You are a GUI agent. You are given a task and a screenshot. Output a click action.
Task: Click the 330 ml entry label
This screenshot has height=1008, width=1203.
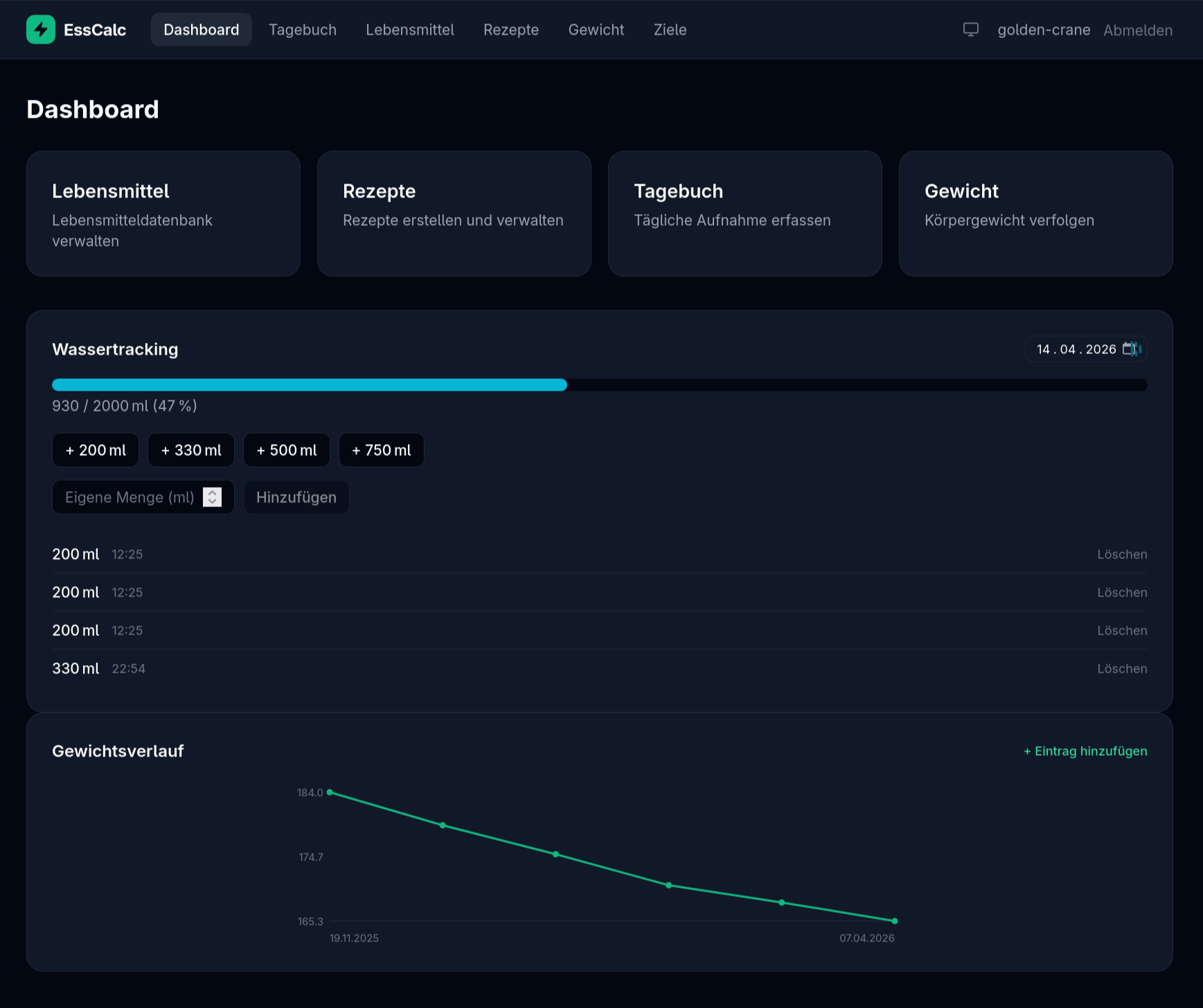[x=75, y=669]
